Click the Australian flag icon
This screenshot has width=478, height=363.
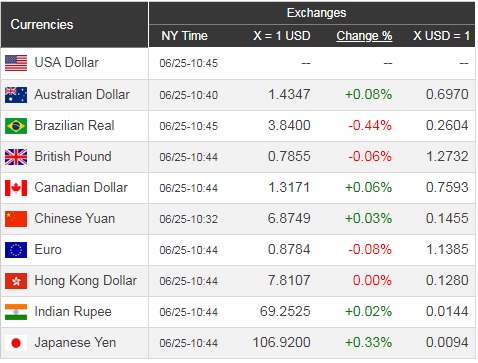16,95
